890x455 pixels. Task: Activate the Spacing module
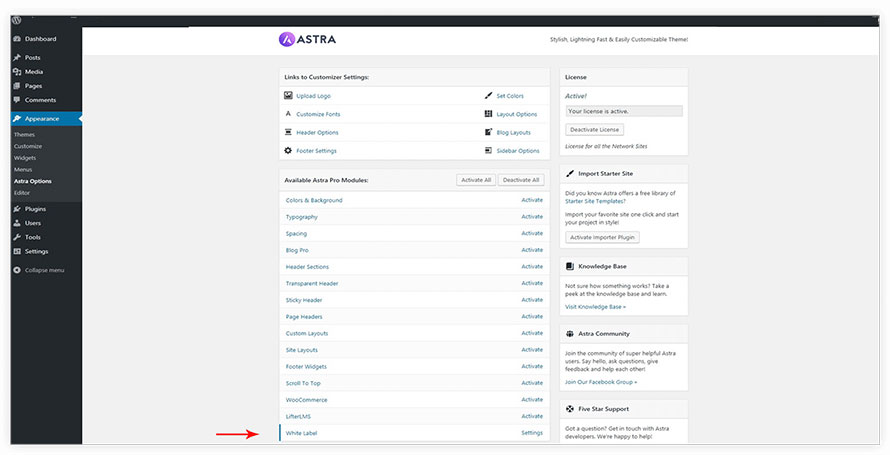(532, 233)
